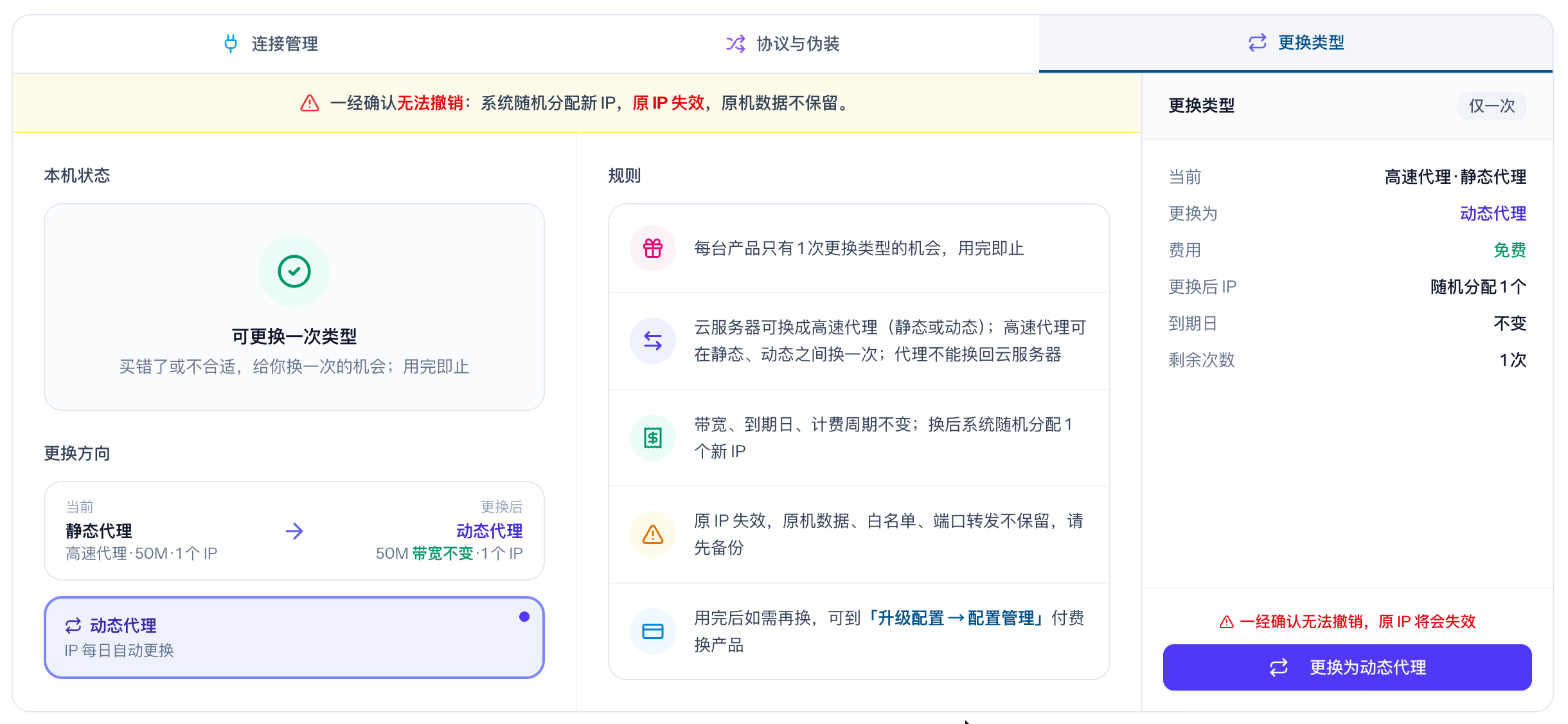Click the green checkmark status icon
The width and height of the screenshot is (1568, 724).
294,271
